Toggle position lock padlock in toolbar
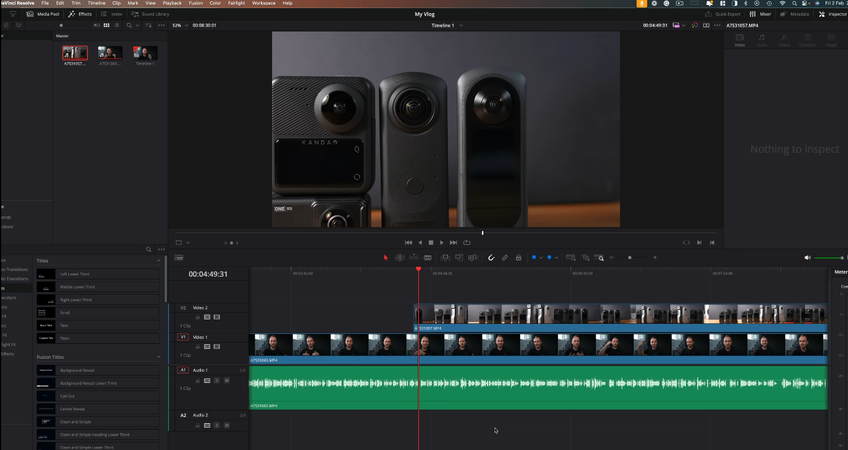 pyautogui.click(x=519, y=258)
